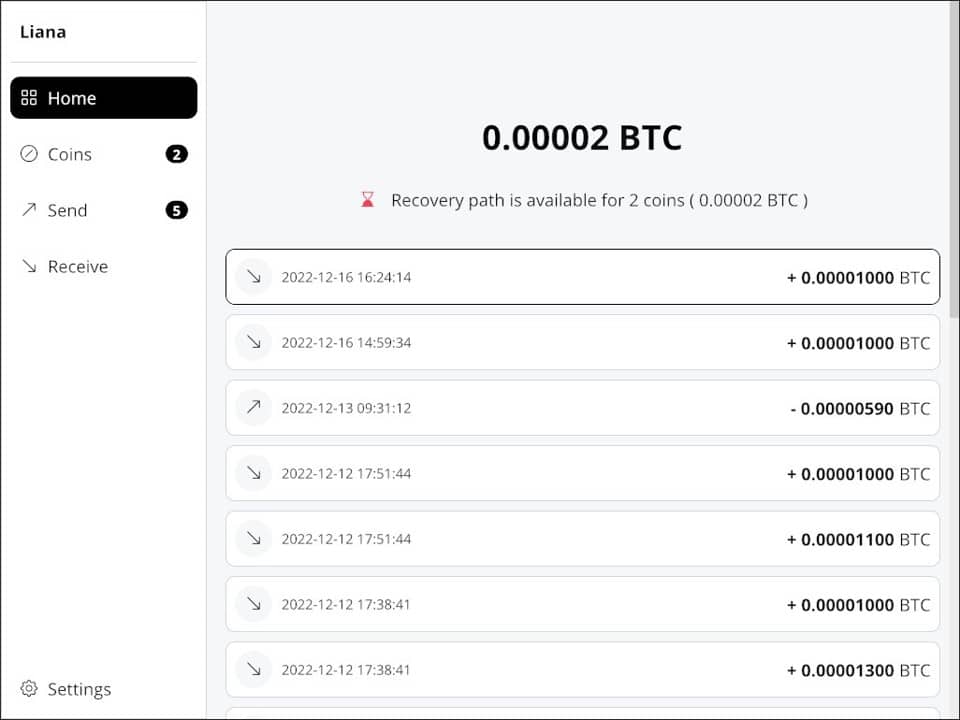Image resolution: width=960 pixels, height=720 pixels.
Task: Open the -0.00000590 BTC transaction
Action: coord(582,408)
